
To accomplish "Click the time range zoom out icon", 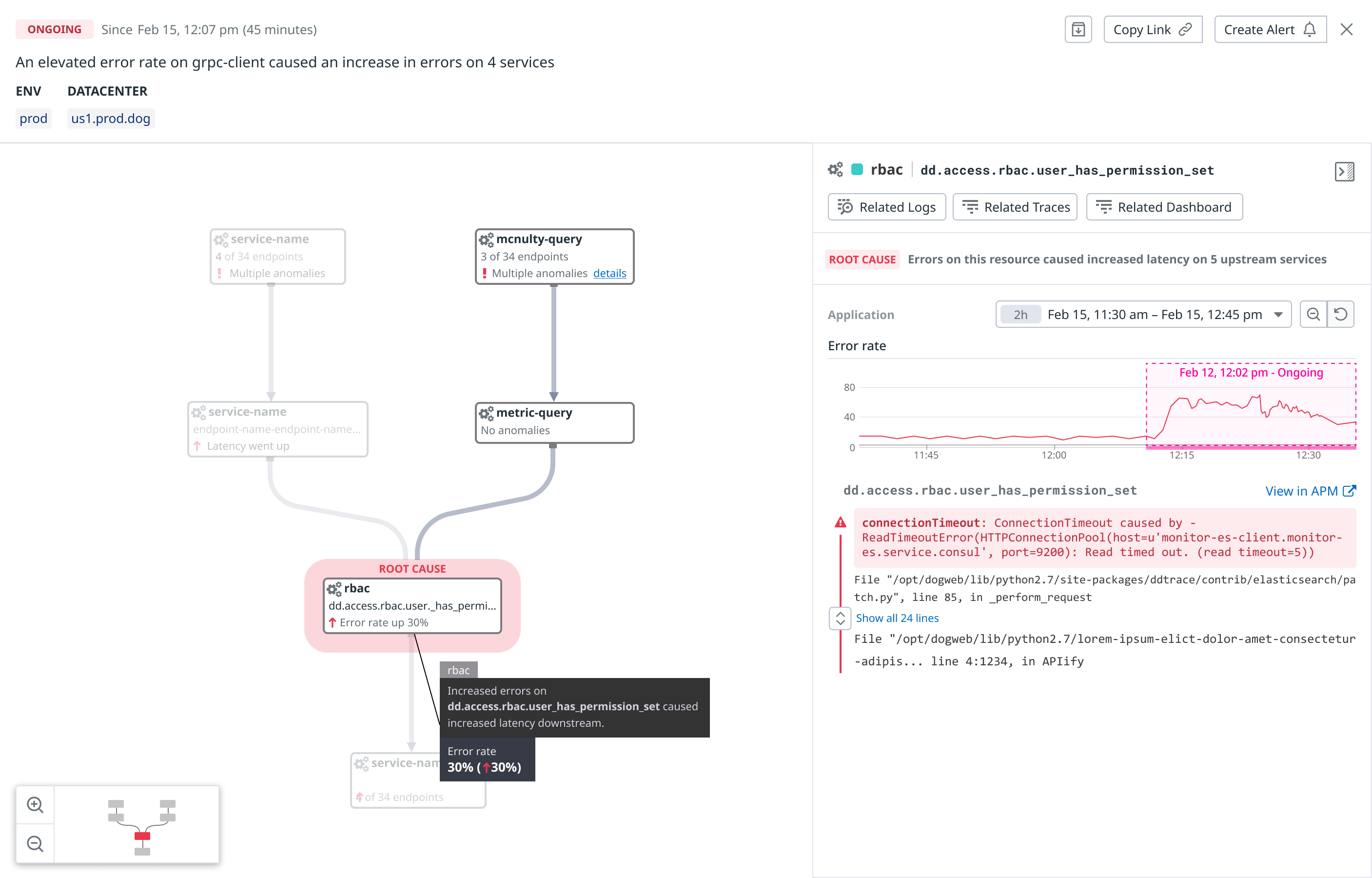I will pos(1313,315).
